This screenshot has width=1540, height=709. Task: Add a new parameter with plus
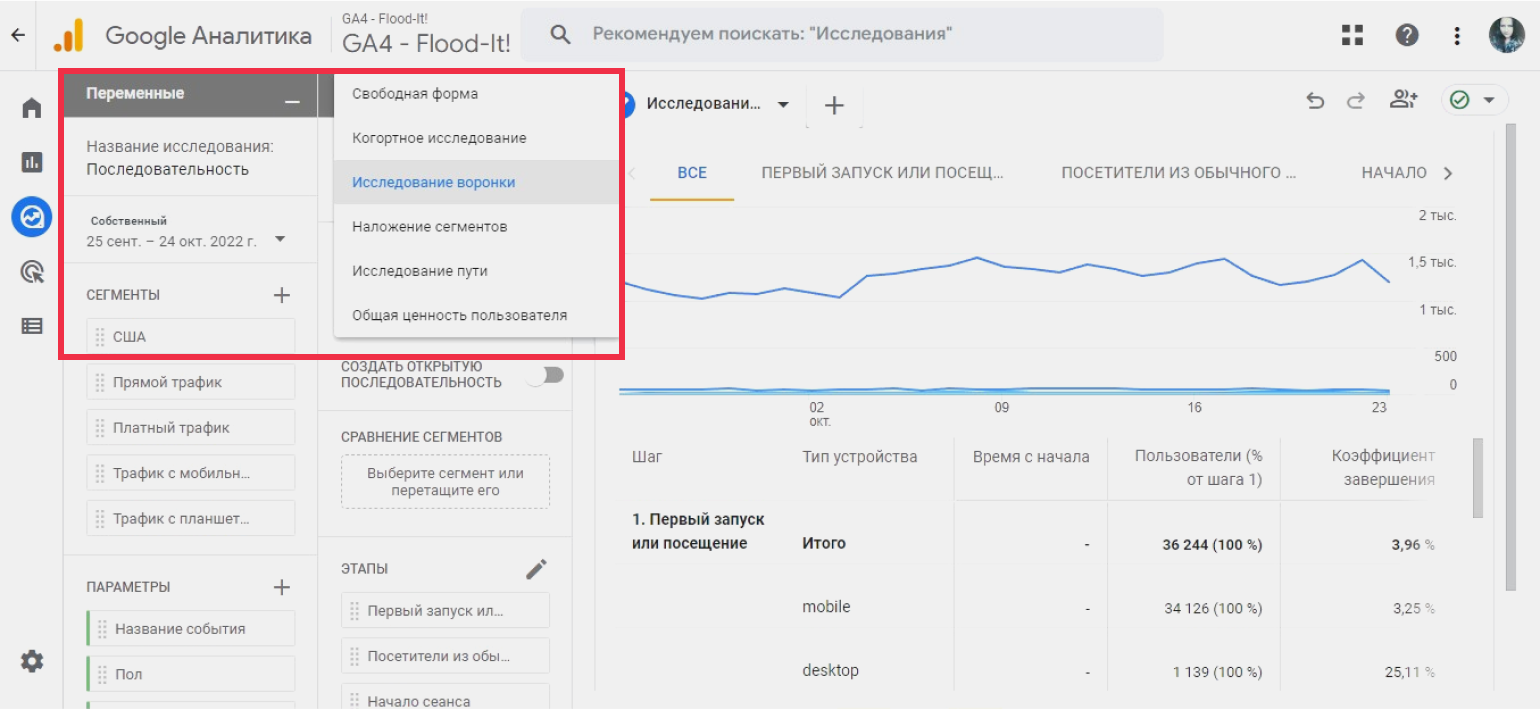[282, 587]
